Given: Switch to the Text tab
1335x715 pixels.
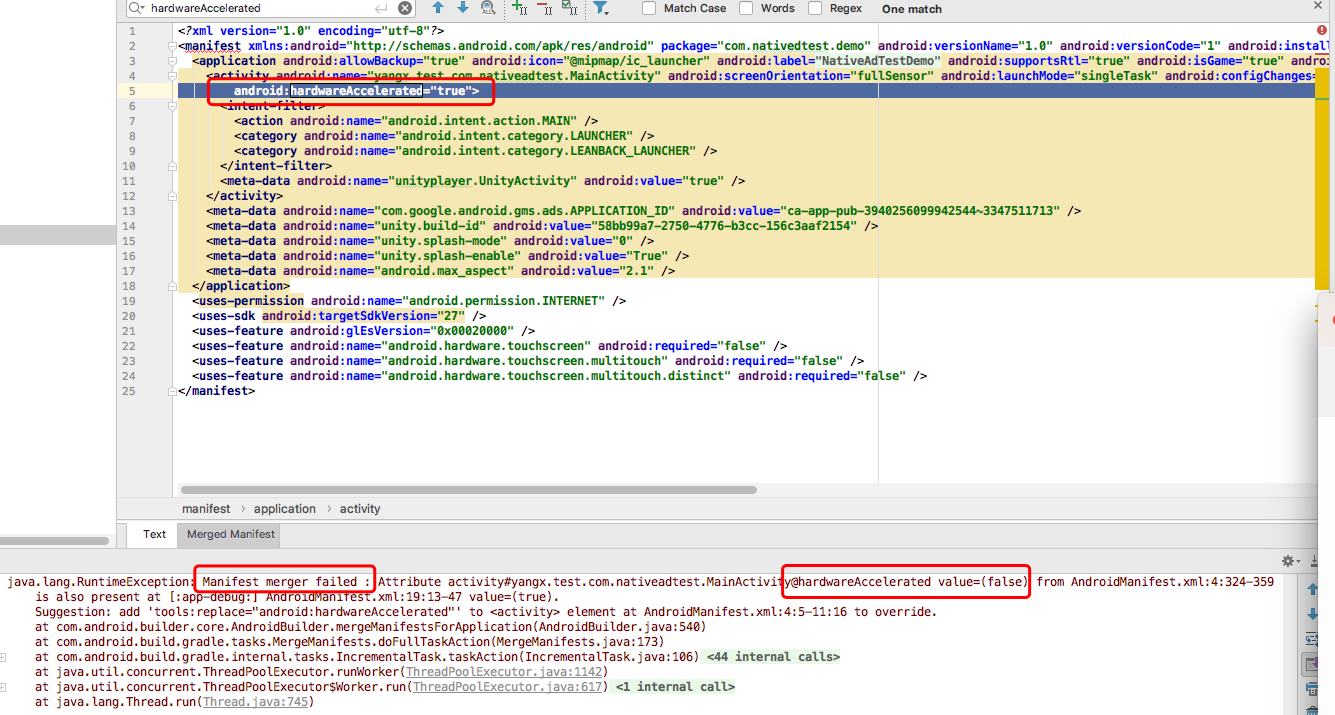Looking at the screenshot, I should click(154, 534).
